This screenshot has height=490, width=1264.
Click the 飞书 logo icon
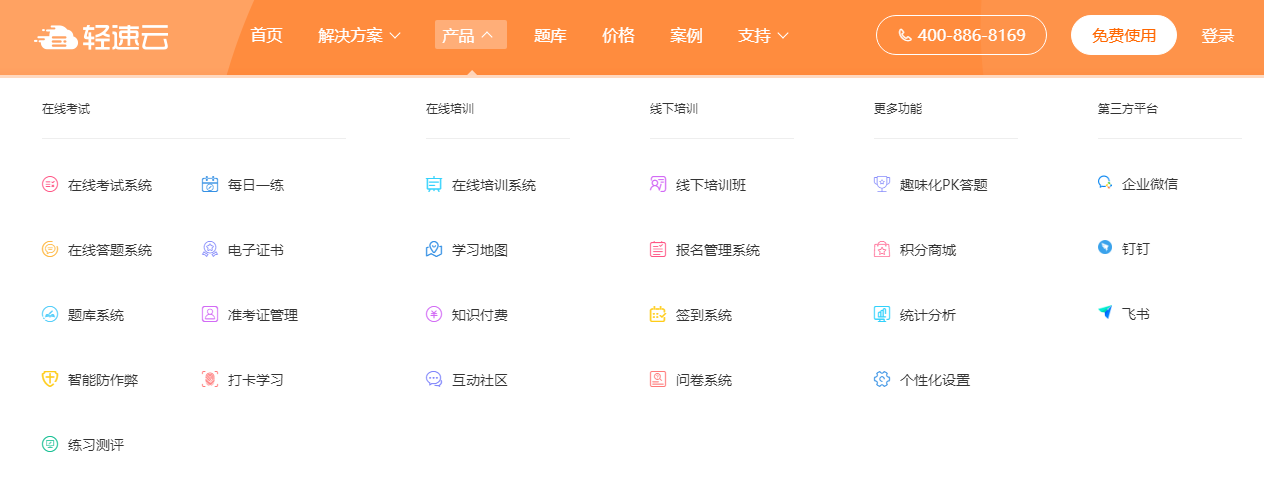point(1105,313)
